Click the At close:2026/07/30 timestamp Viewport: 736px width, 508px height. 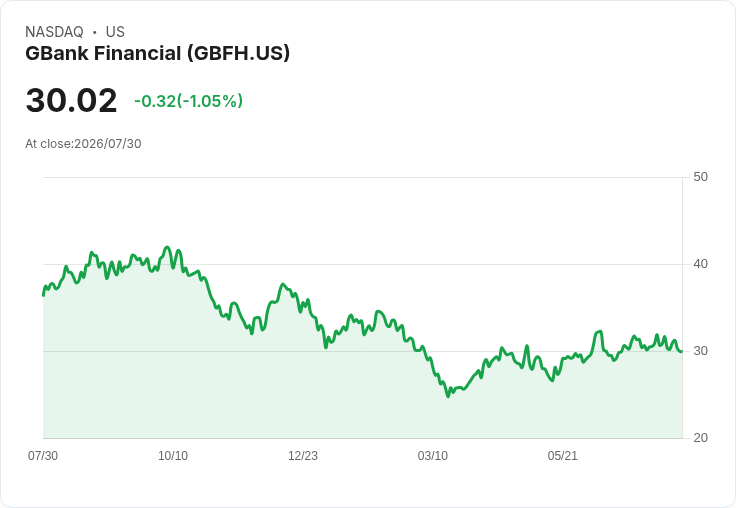coord(83,144)
